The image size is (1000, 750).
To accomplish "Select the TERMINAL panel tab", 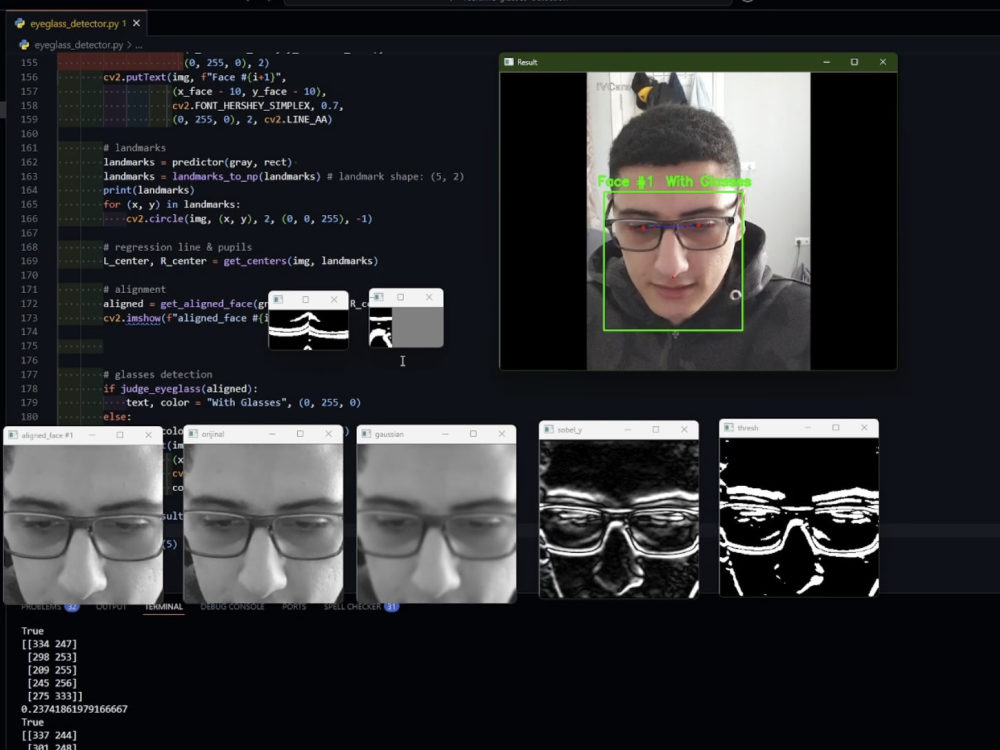I will pyautogui.click(x=163, y=607).
